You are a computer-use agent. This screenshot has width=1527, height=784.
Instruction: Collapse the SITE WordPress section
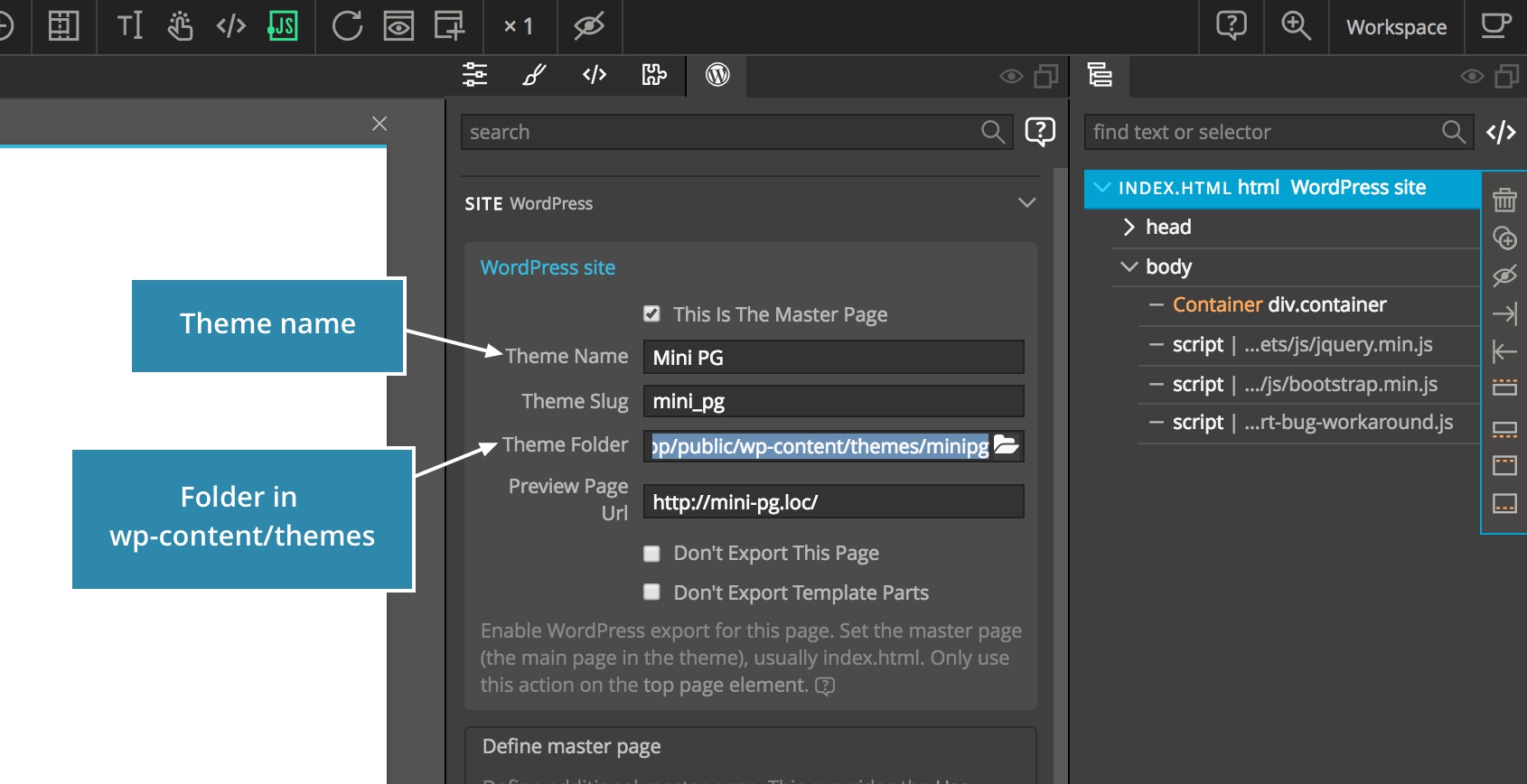(1026, 202)
